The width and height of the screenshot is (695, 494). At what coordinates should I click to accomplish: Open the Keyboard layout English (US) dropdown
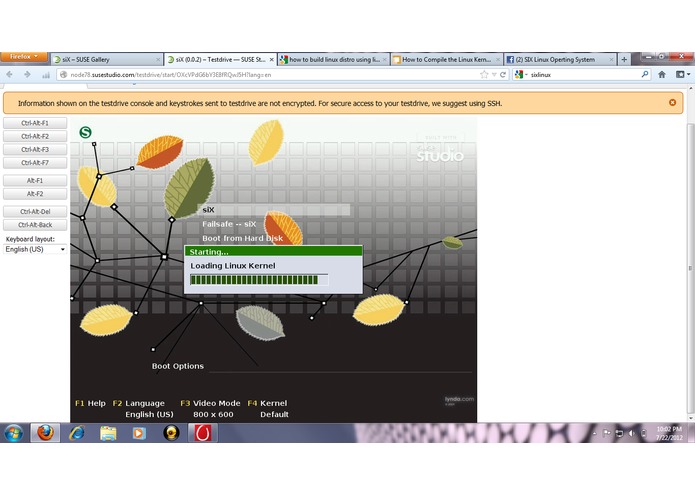click(35, 249)
